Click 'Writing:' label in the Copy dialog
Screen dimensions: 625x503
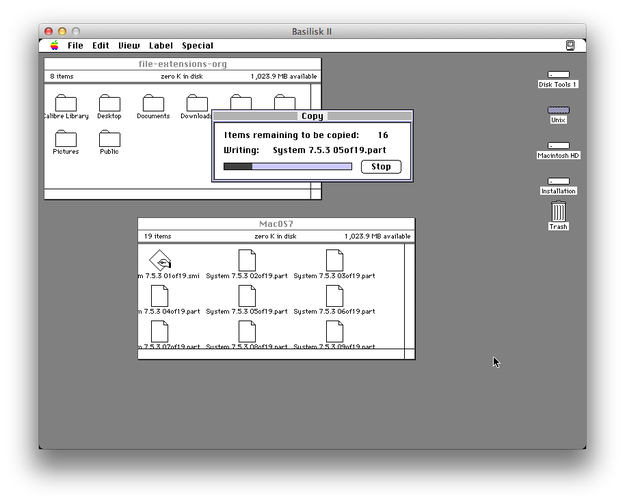pyautogui.click(x=241, y=150)
